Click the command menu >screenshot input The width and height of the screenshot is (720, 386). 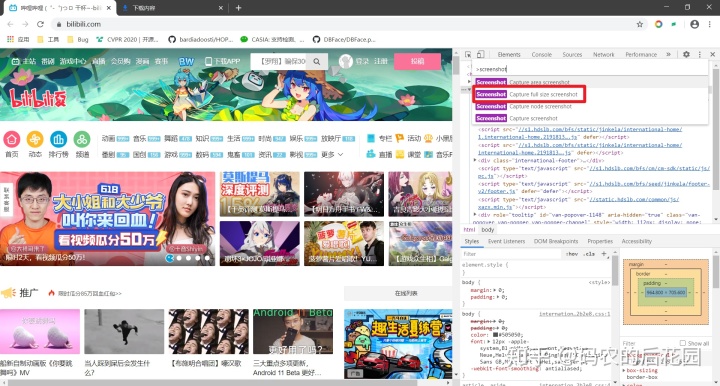point(590,69)
